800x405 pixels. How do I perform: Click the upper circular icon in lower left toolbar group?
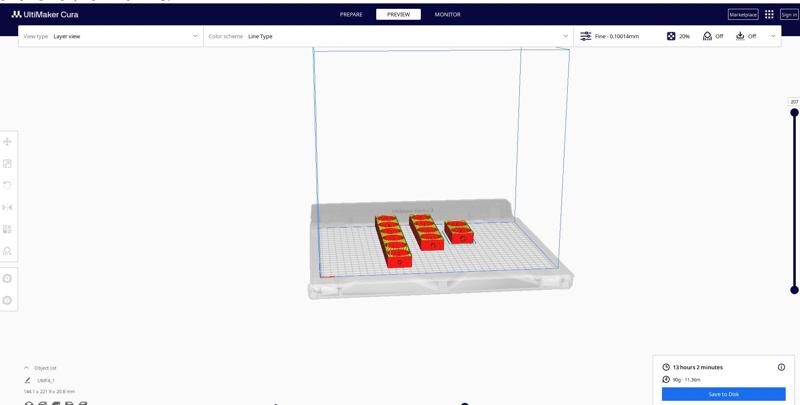click(x=7, y=279)
